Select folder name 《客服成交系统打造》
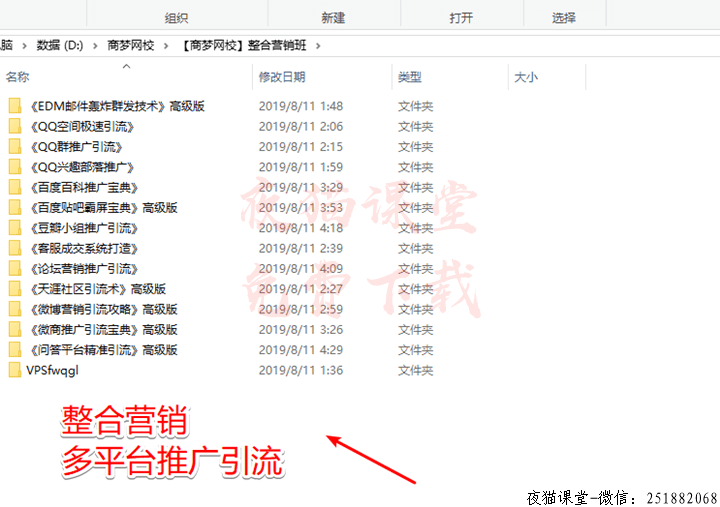The height and width of the screenshot is (507, 720). tap(84, 248)
